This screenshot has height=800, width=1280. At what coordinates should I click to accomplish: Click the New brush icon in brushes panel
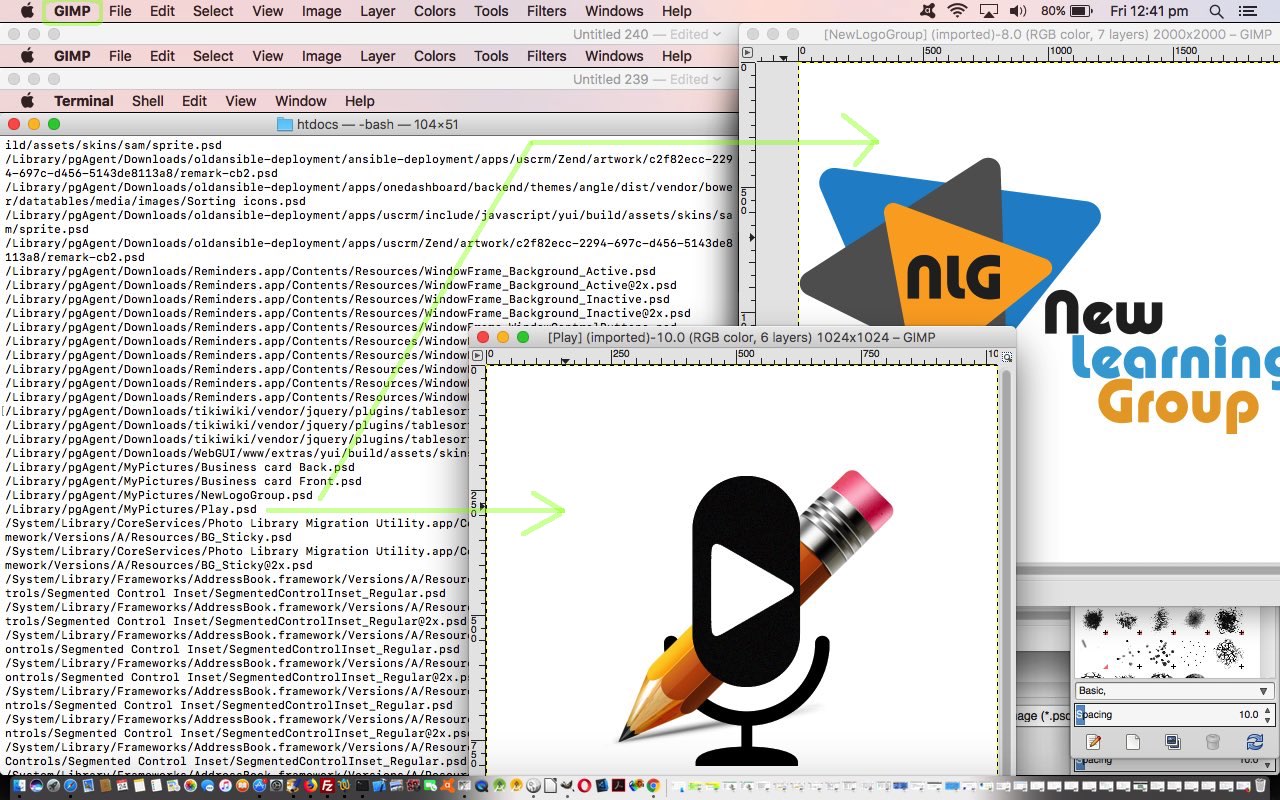pos(1133,742)
